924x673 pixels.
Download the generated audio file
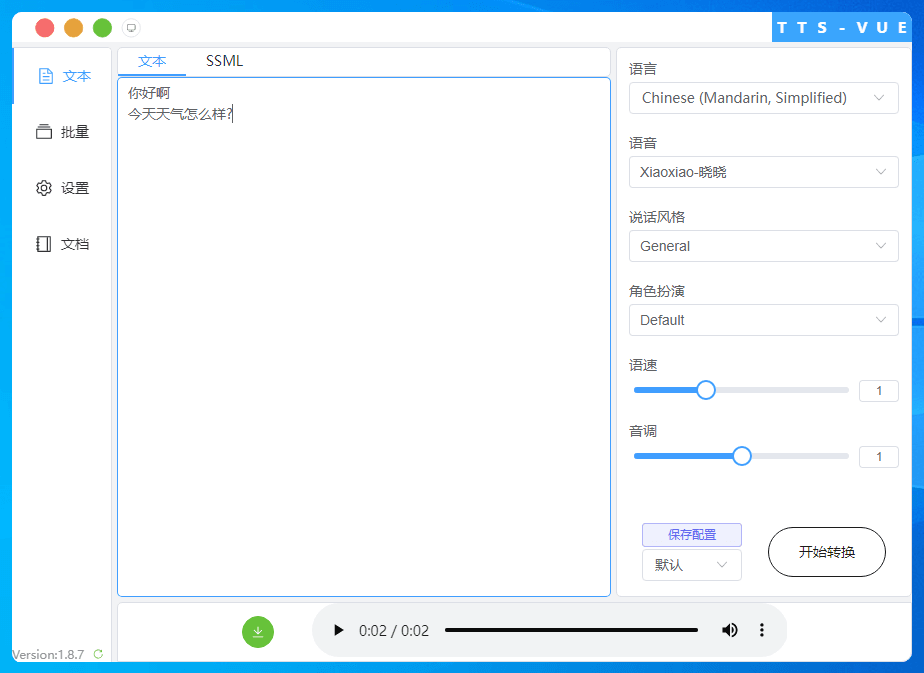tap(258, 632)
